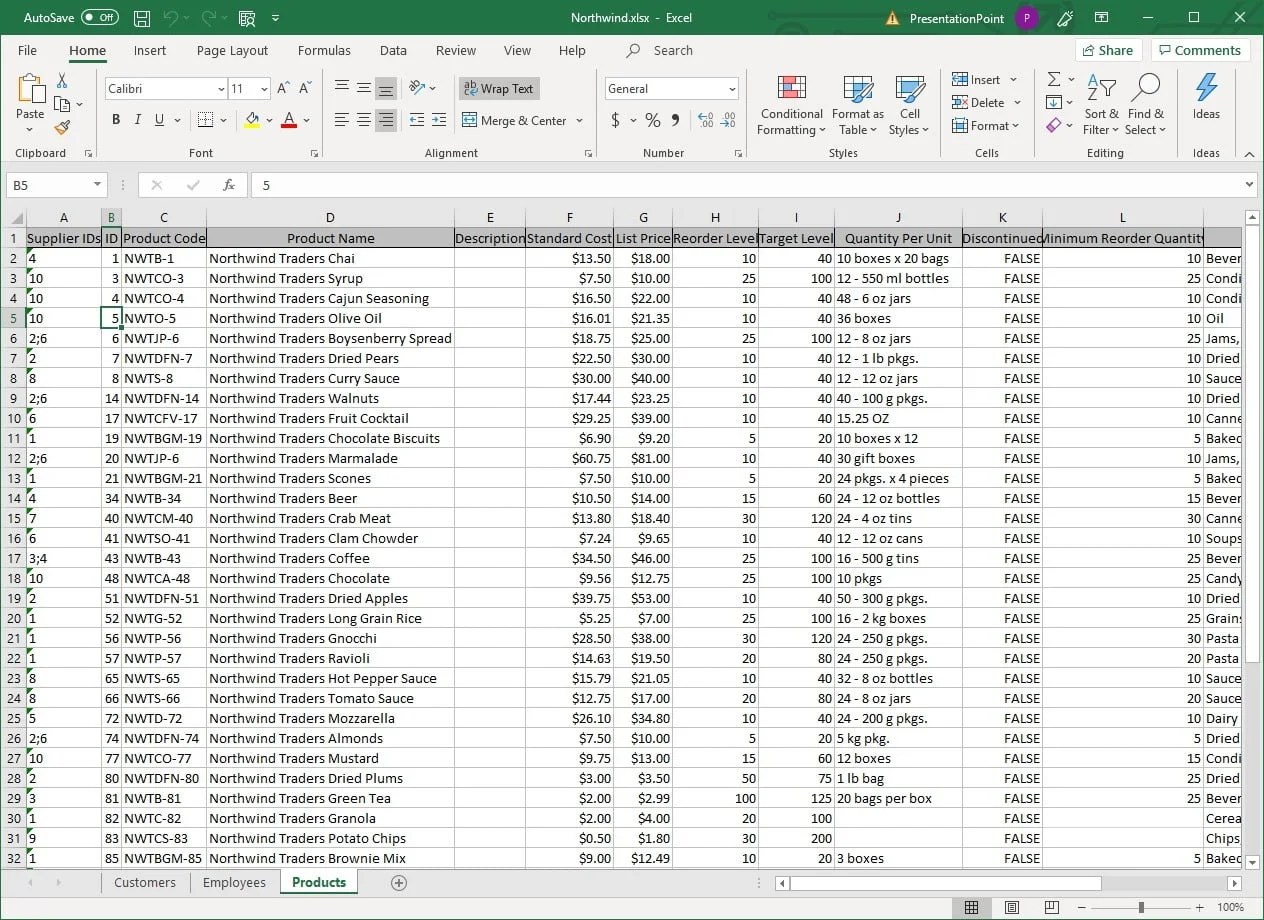Click the Save icon in title bar

142,18
